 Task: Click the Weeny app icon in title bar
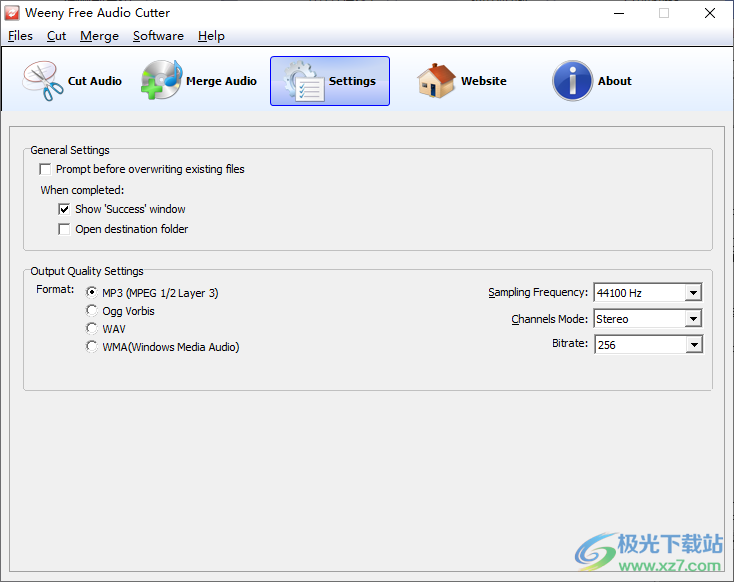click(x=13, y=13)
